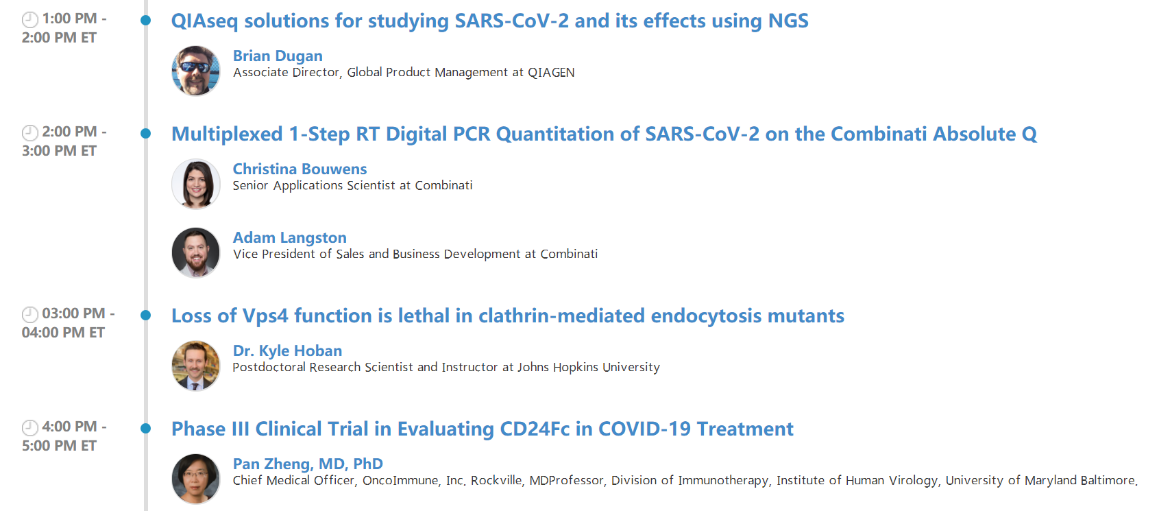Open the QIAseq solutions session title

click(x=490, y=21)
